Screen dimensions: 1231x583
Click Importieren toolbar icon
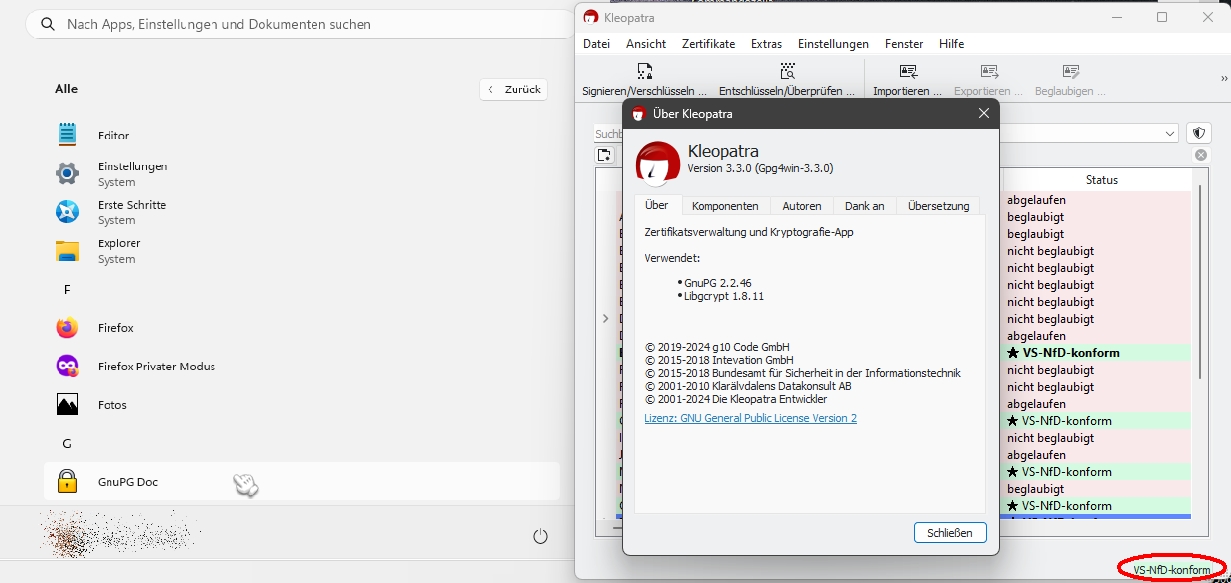click(x=908, y=72)
